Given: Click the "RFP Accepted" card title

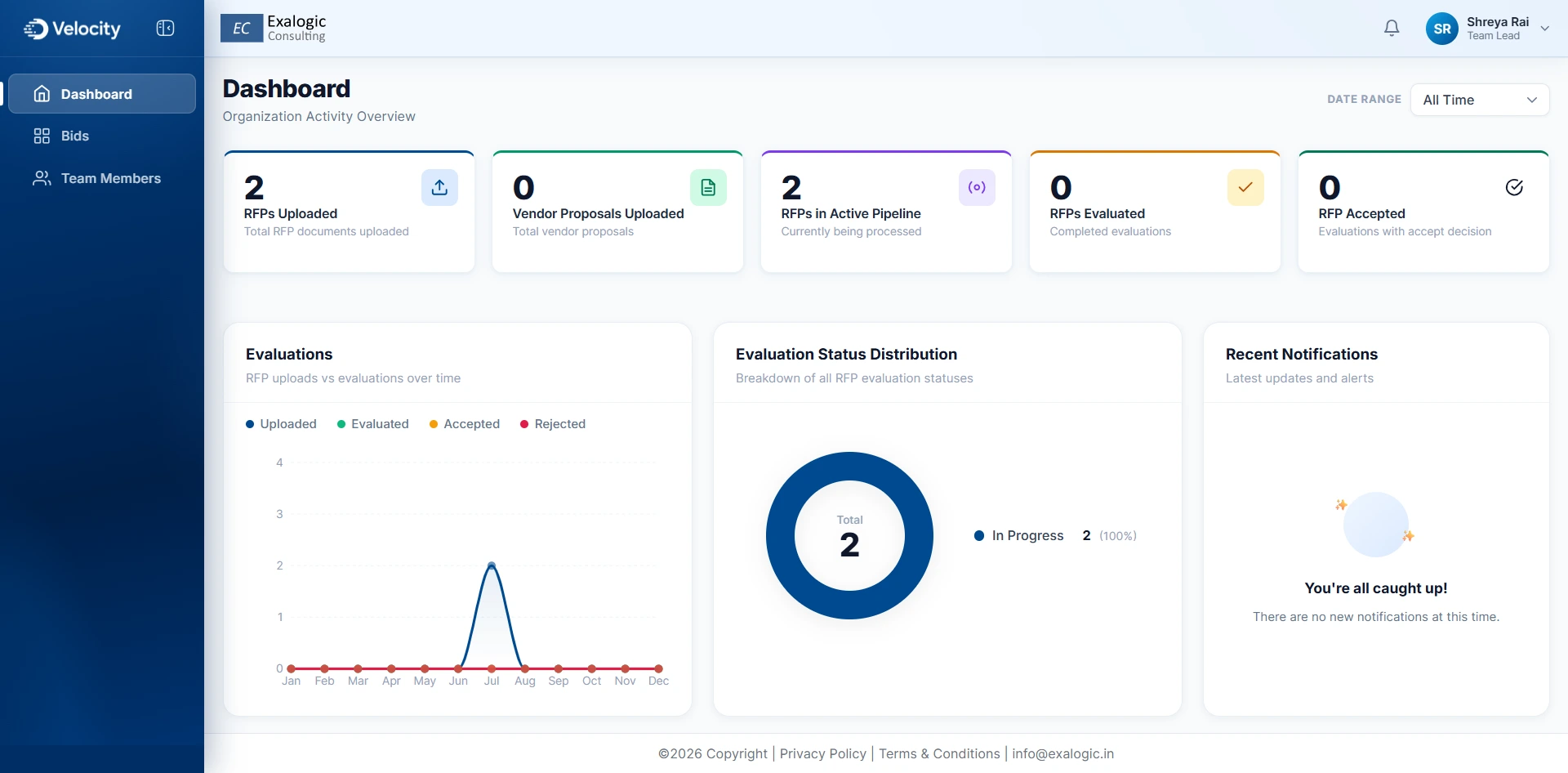Looking at the screenshot, I should 1361,213.
